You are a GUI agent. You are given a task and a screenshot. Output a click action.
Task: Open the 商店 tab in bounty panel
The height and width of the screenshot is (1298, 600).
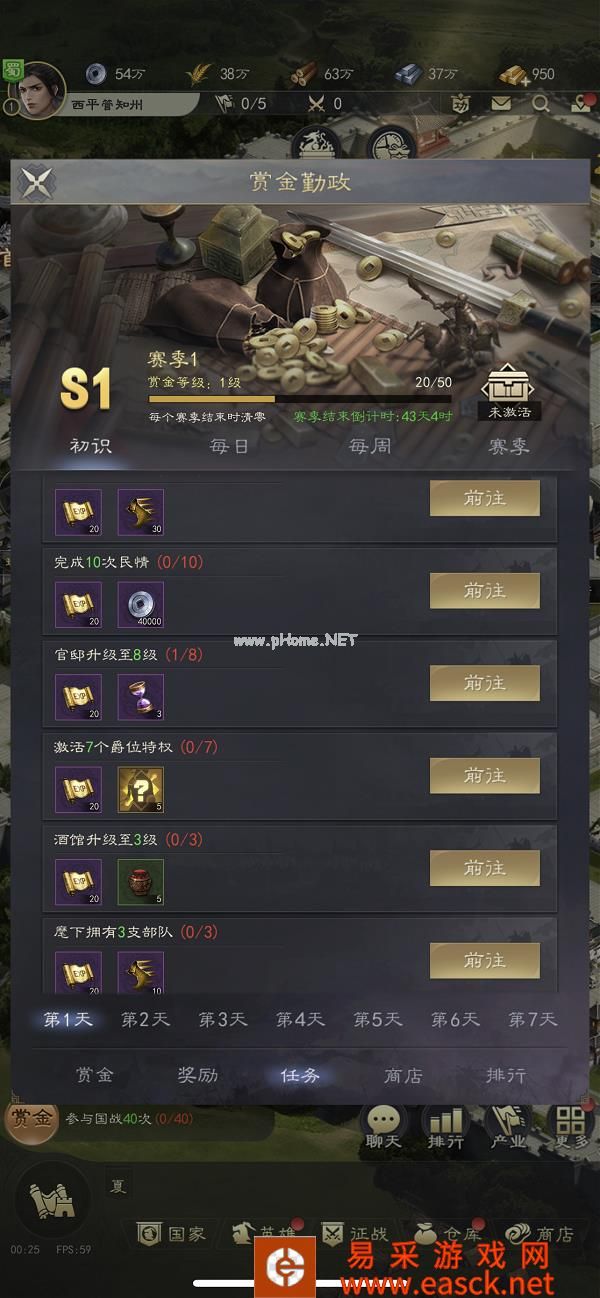403,1075
